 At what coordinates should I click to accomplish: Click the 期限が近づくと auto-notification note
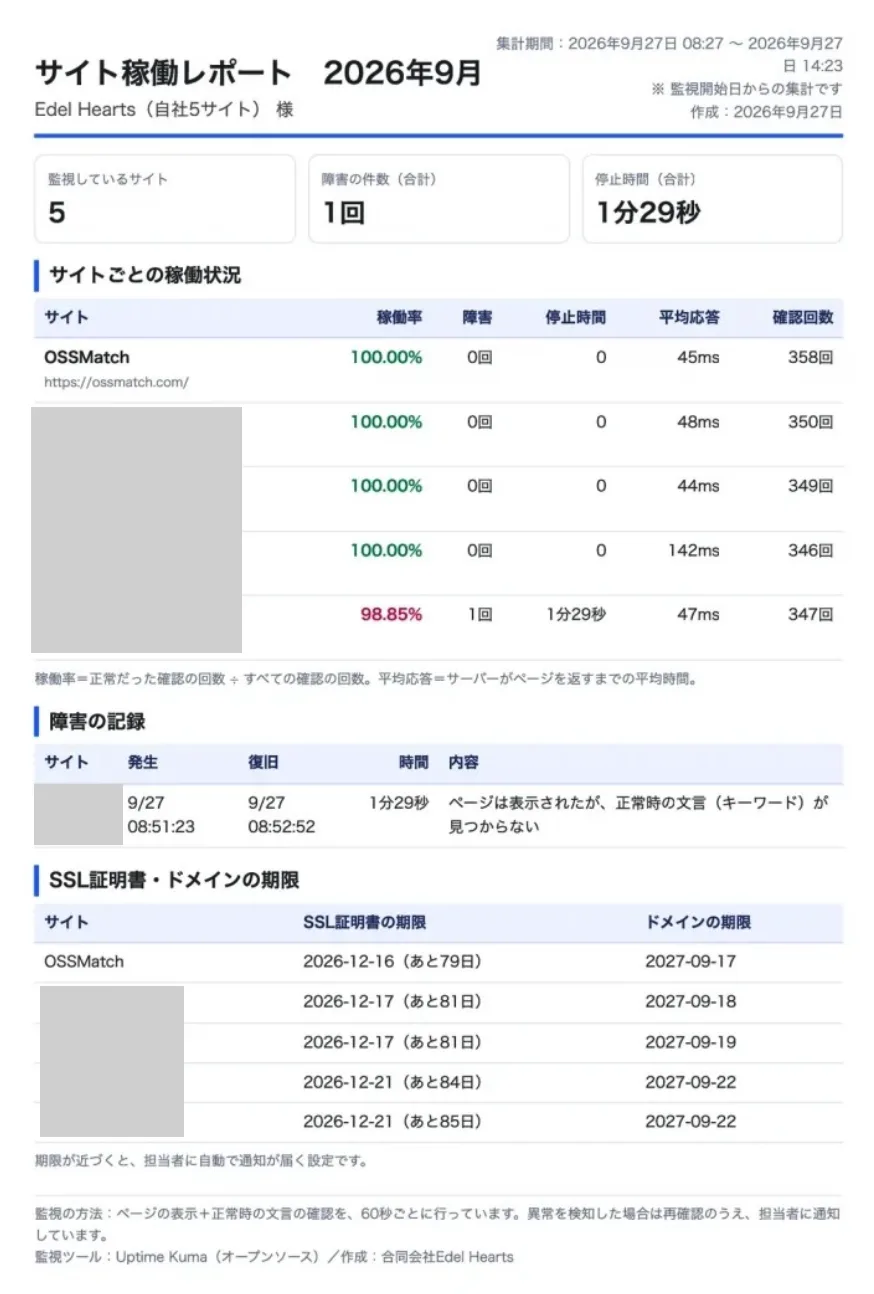point(201,1161)
